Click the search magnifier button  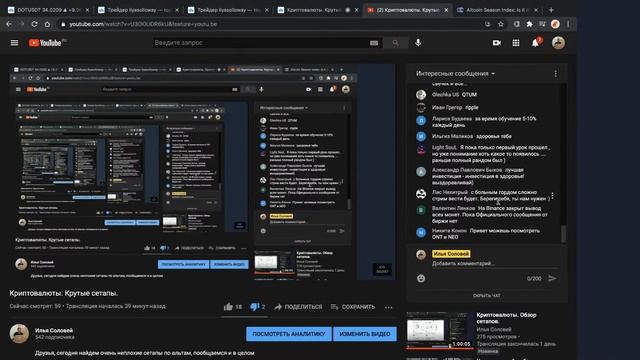(395, 43)
